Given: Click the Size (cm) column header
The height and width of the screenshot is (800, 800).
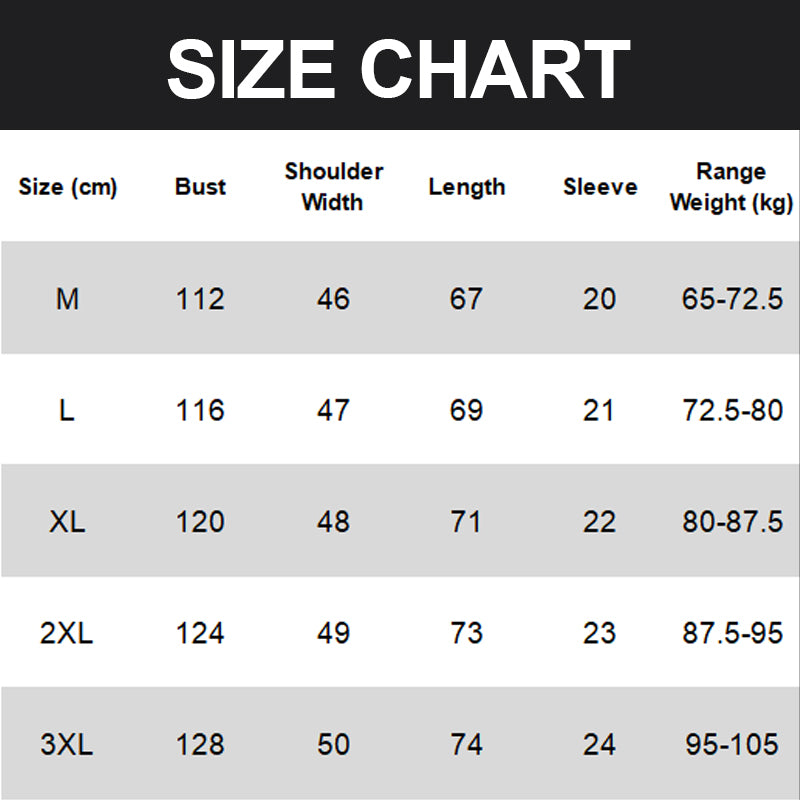Looking at the screenshot, I should 68,187.
